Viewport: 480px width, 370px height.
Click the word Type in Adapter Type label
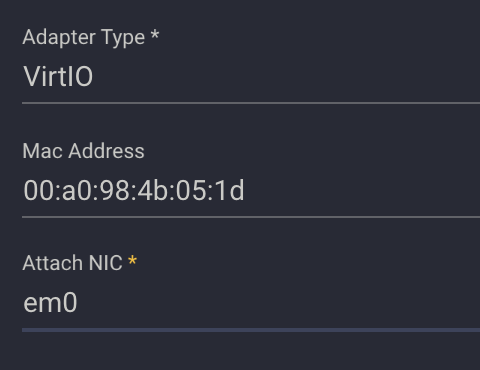point(123,38)
